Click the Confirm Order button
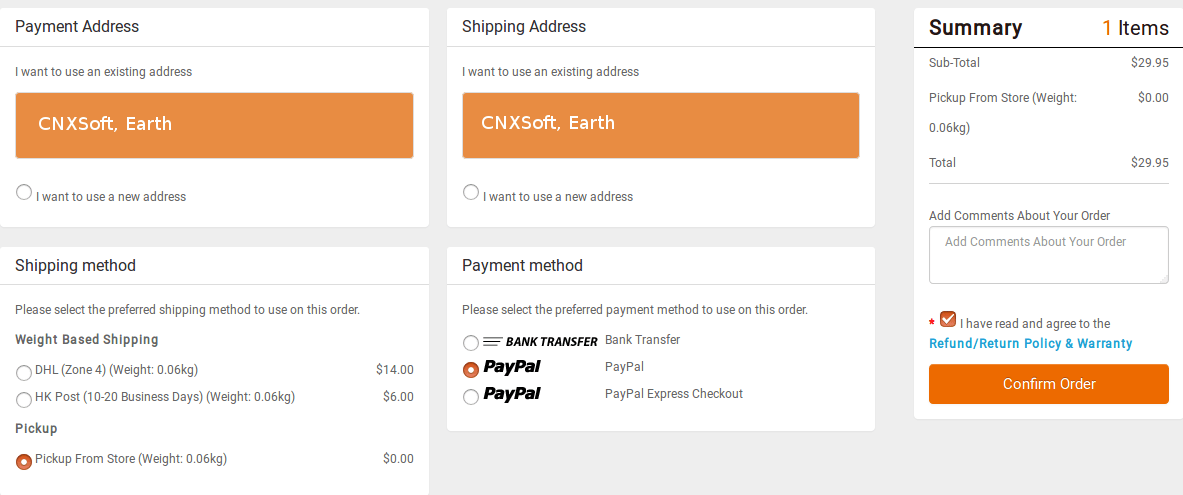 pos(1049,384)
